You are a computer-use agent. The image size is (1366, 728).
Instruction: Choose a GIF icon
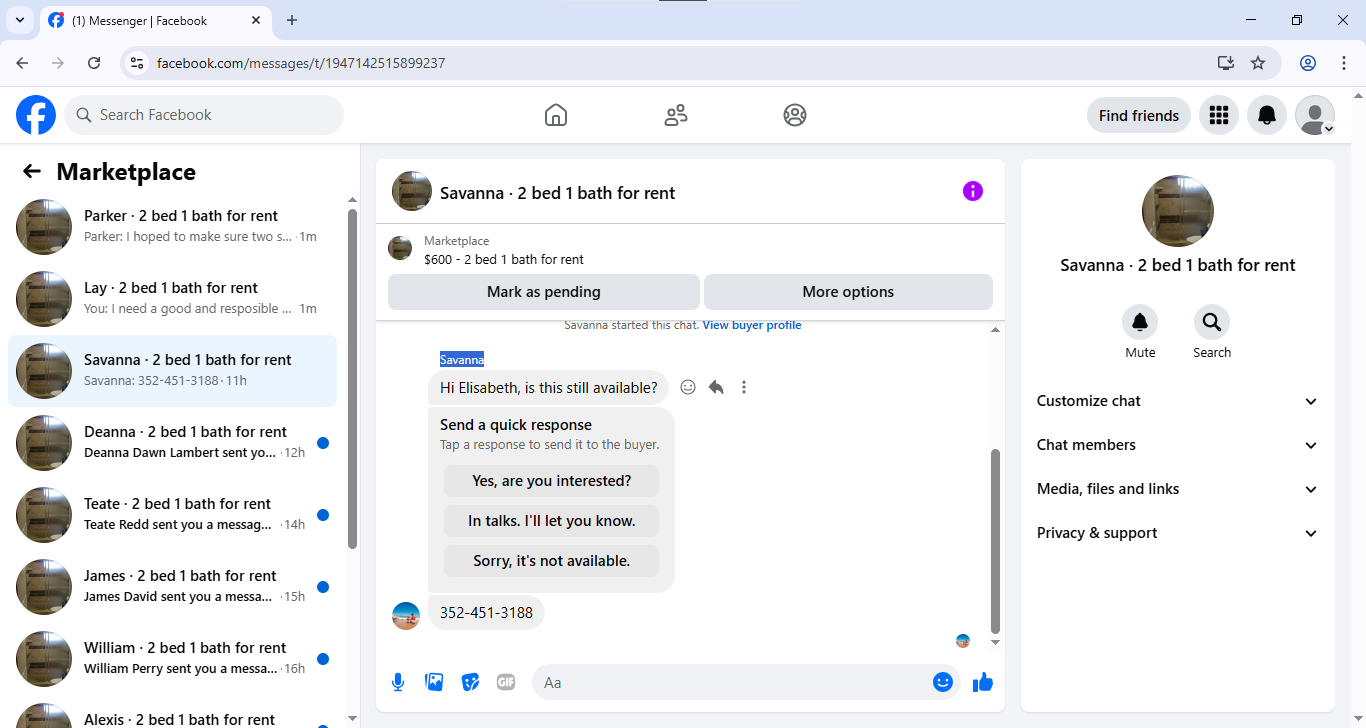506,682
